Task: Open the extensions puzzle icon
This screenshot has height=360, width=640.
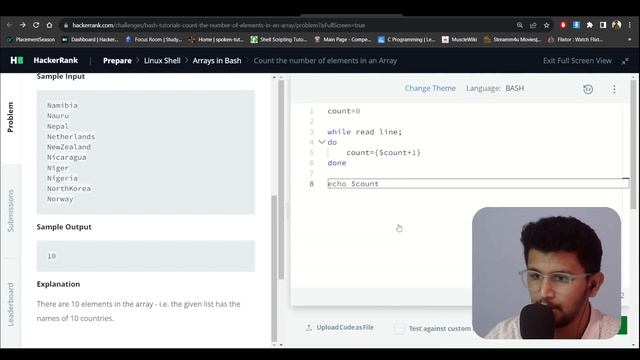Action: [590, 25]
